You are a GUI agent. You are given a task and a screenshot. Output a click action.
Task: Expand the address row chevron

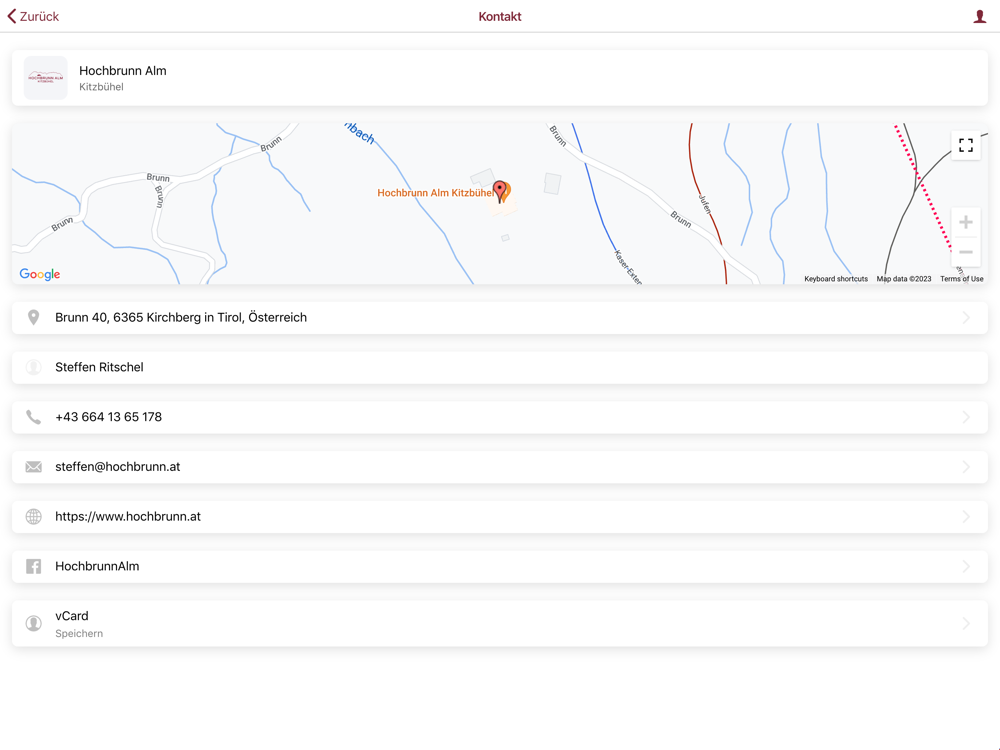click(x=966, y=318)
